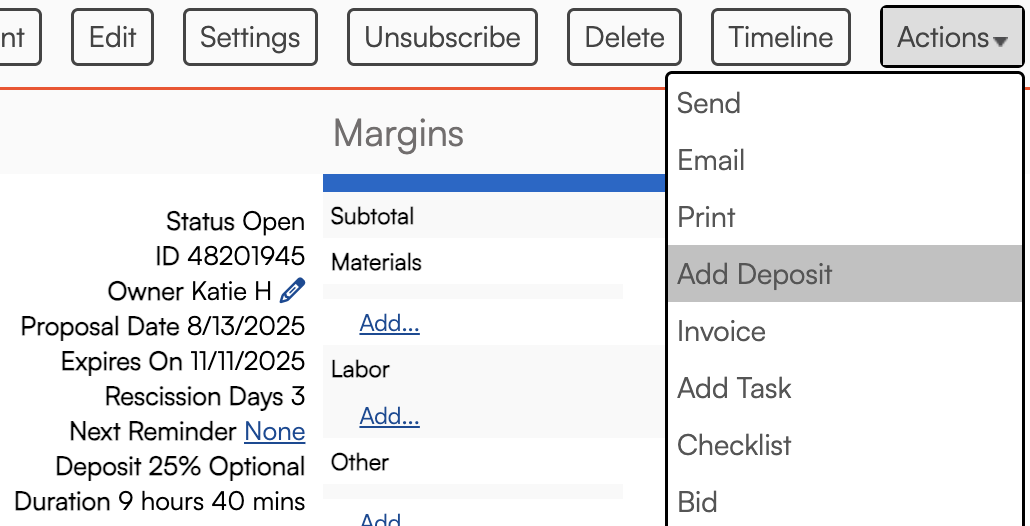The width and height of the screenshot is (1030, 526).
Task: Collapse the Actions dropdown
Action: 952,38
